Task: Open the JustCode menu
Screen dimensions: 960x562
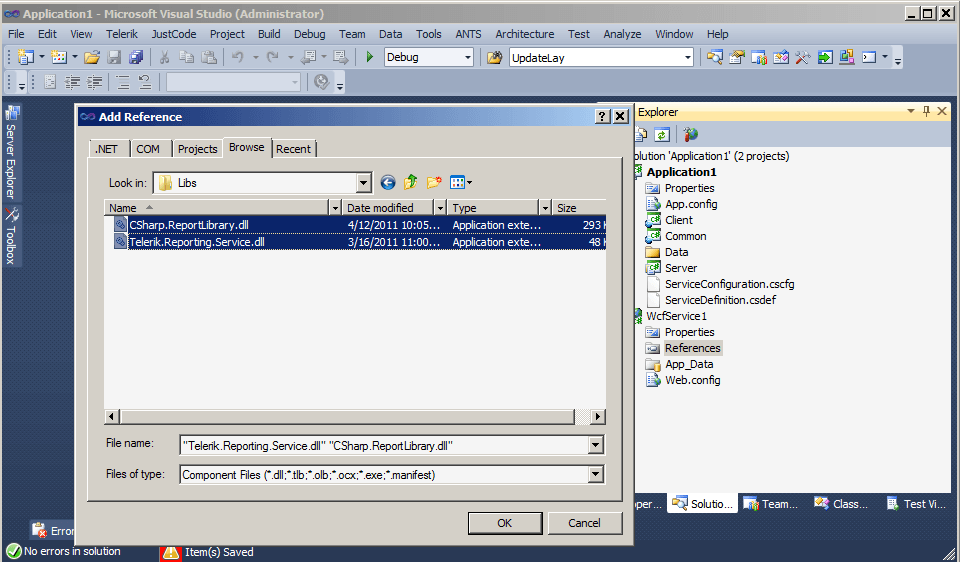Action: point(174,34)
